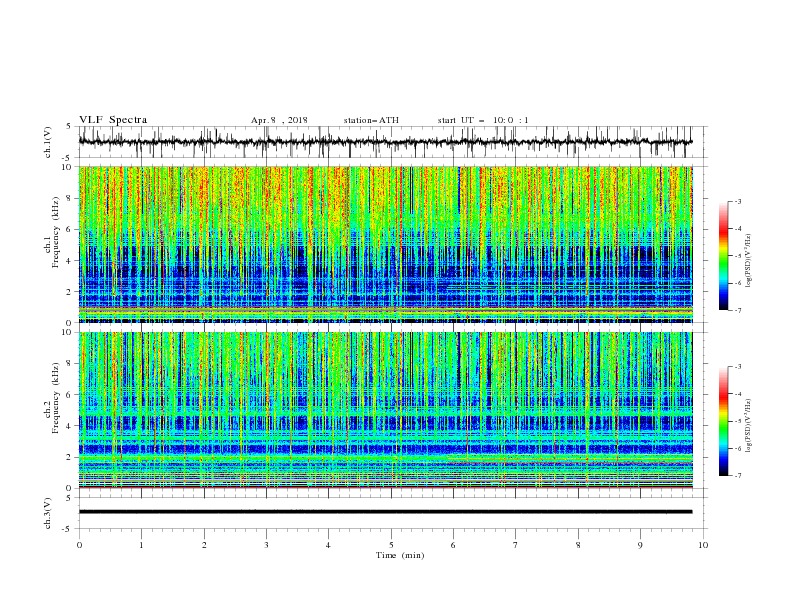Click the time axis tick label "5"
The height and width of the screenshot is (612, 792).
(391, 545)
